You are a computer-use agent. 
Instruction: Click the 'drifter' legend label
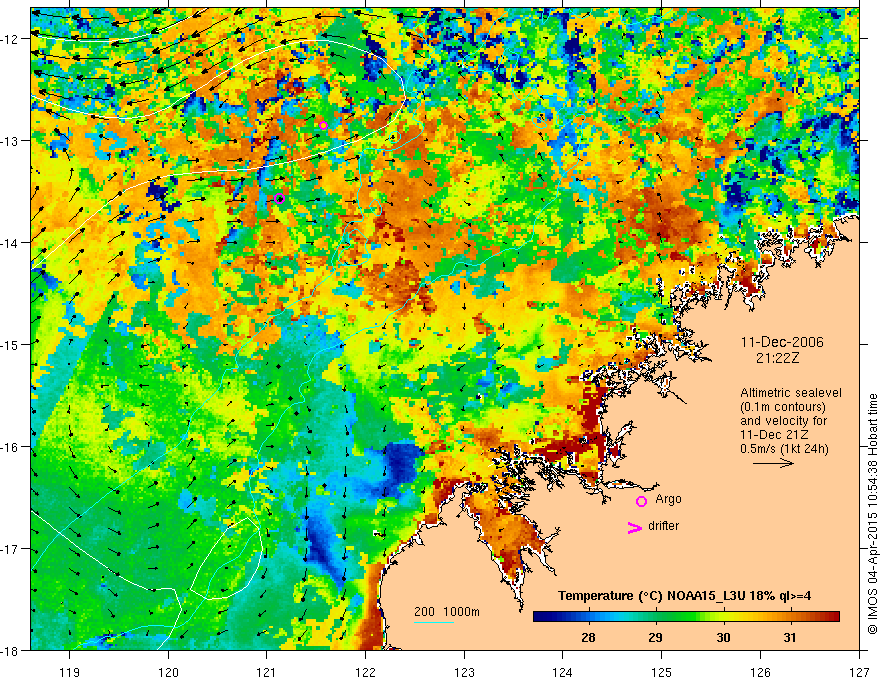click(663, 526)
